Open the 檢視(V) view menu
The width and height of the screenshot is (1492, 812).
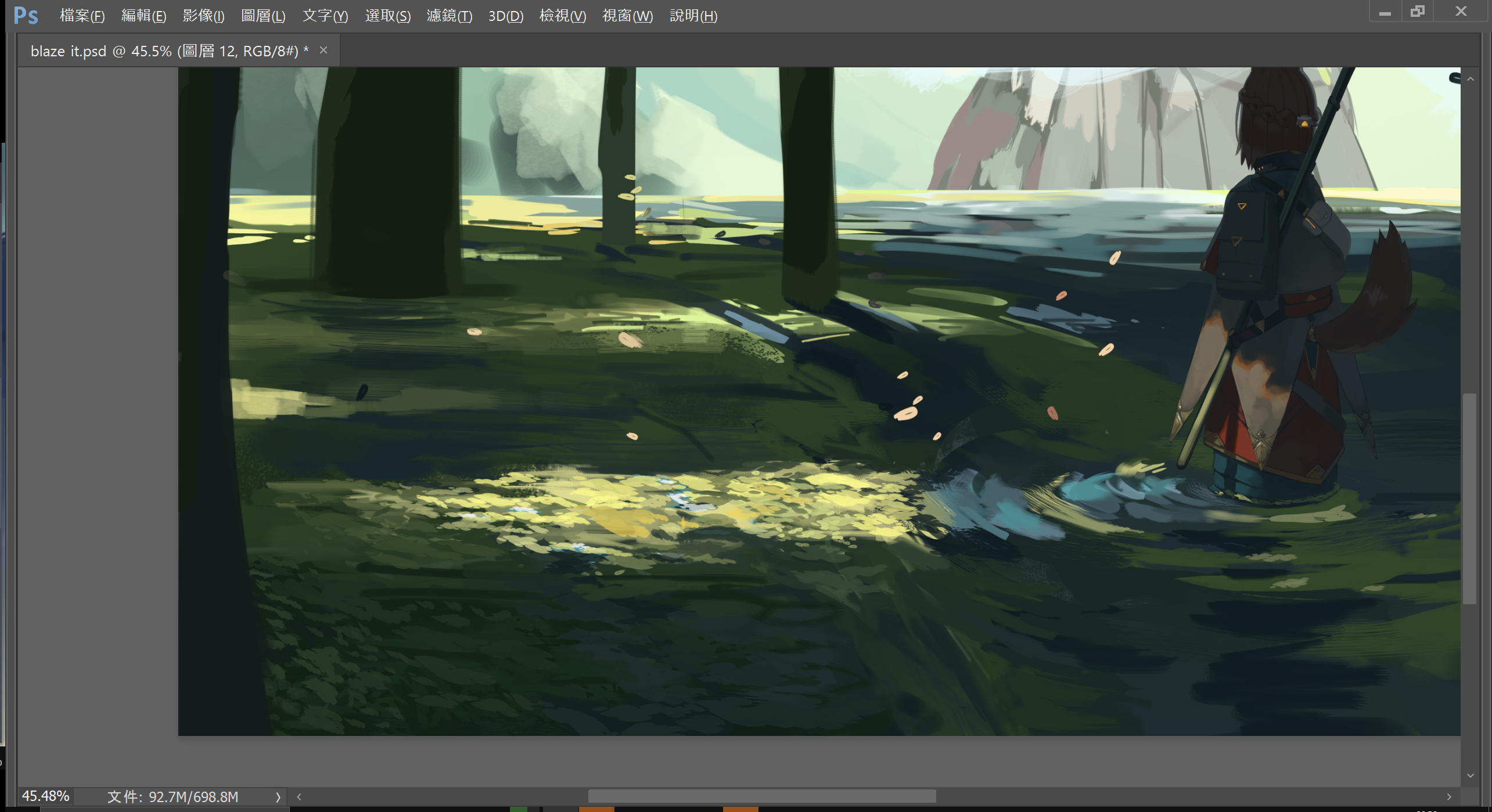562,16
